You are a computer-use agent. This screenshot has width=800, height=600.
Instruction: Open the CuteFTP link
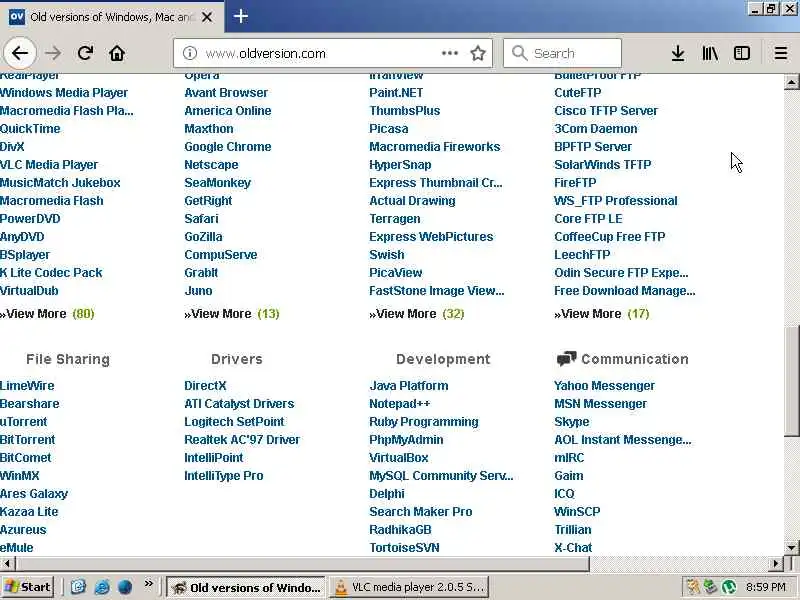578,93
